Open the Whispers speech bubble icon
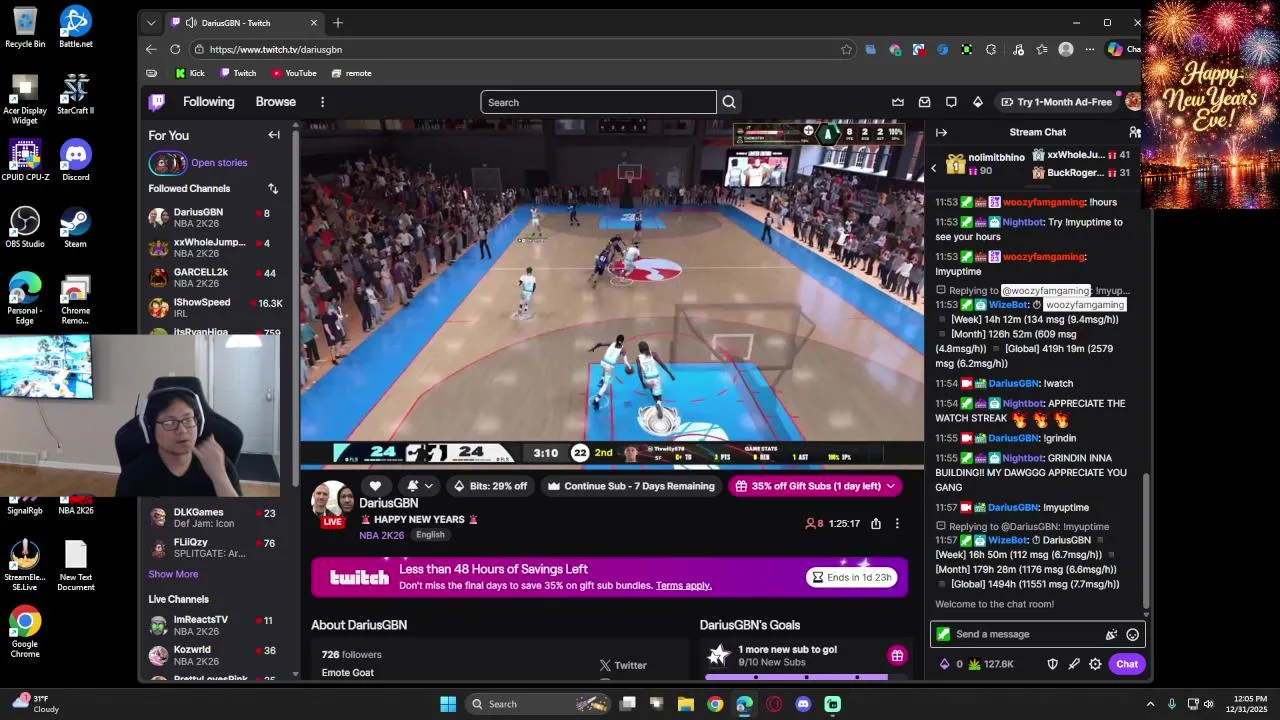Viewport: 1280px width, 720px height. pyautogui.click(x=951, y=102)
